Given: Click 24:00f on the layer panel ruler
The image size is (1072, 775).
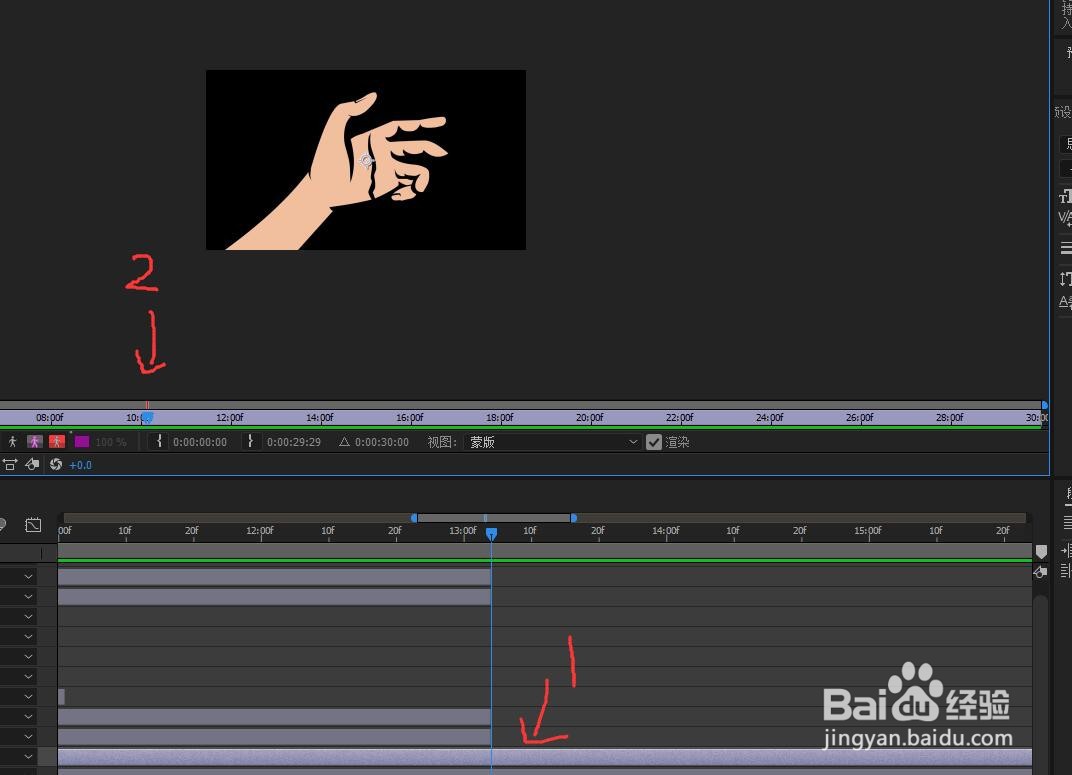Looking at the screenshot, I should (770, 418).
